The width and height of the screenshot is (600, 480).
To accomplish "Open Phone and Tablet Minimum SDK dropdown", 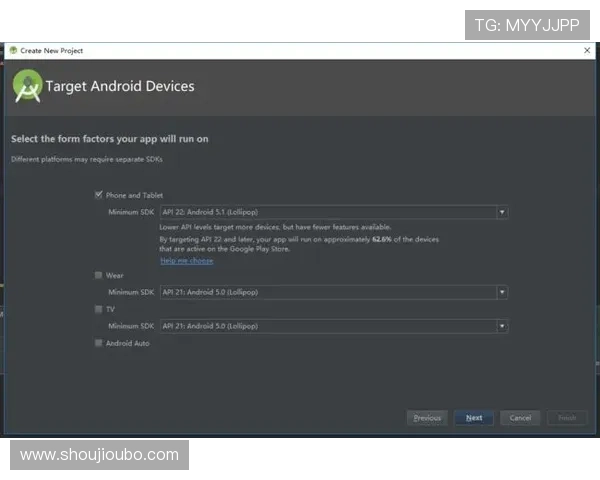I will coord(502,212).
